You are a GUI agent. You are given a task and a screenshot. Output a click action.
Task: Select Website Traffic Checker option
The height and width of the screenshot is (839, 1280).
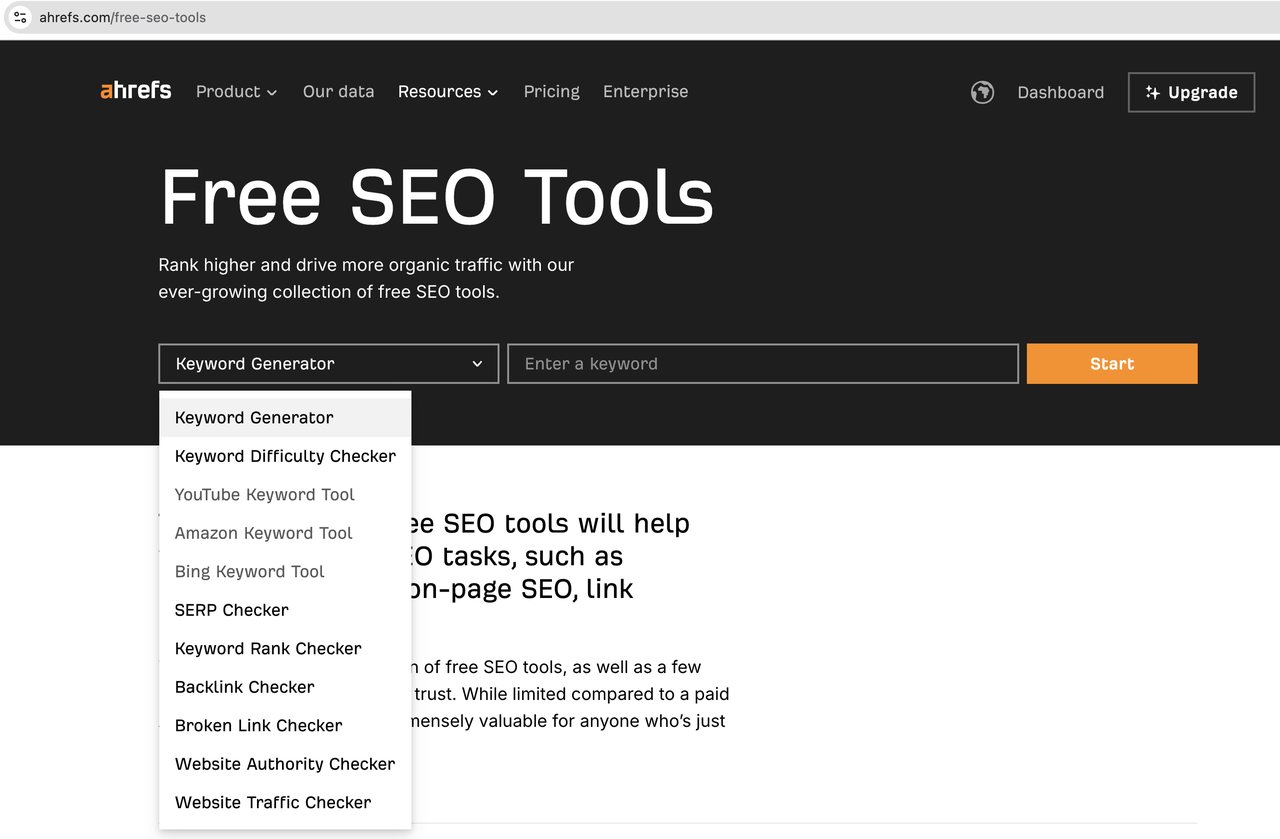(x=285, y=803)
